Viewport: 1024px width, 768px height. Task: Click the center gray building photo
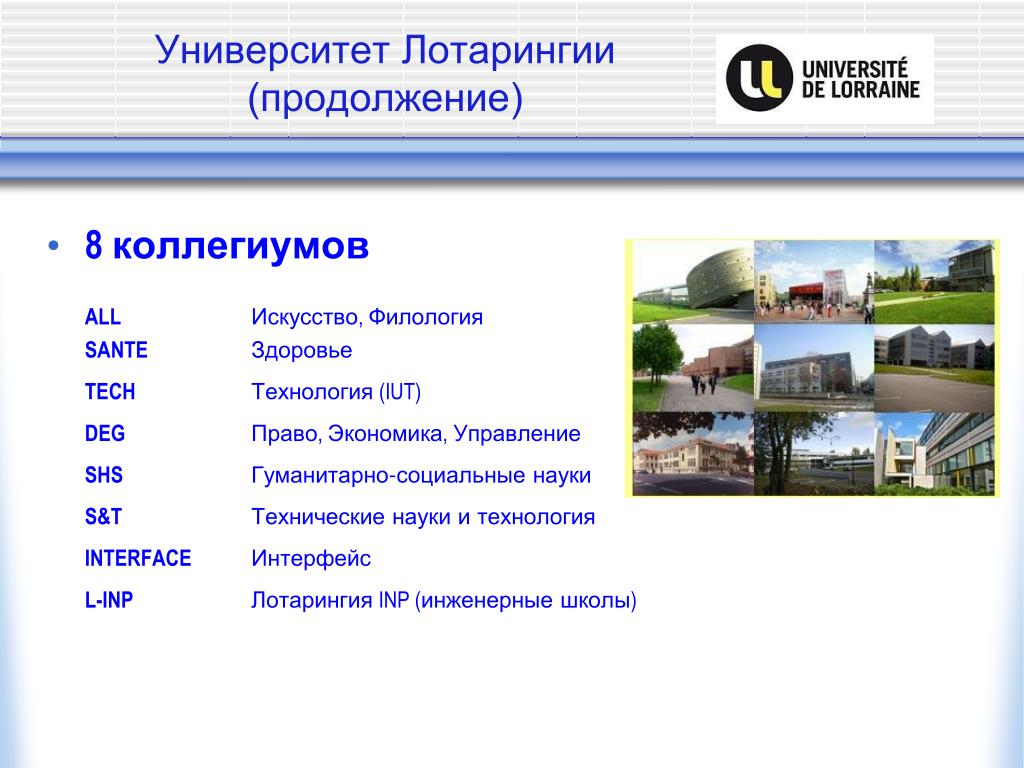click(814, 368)
